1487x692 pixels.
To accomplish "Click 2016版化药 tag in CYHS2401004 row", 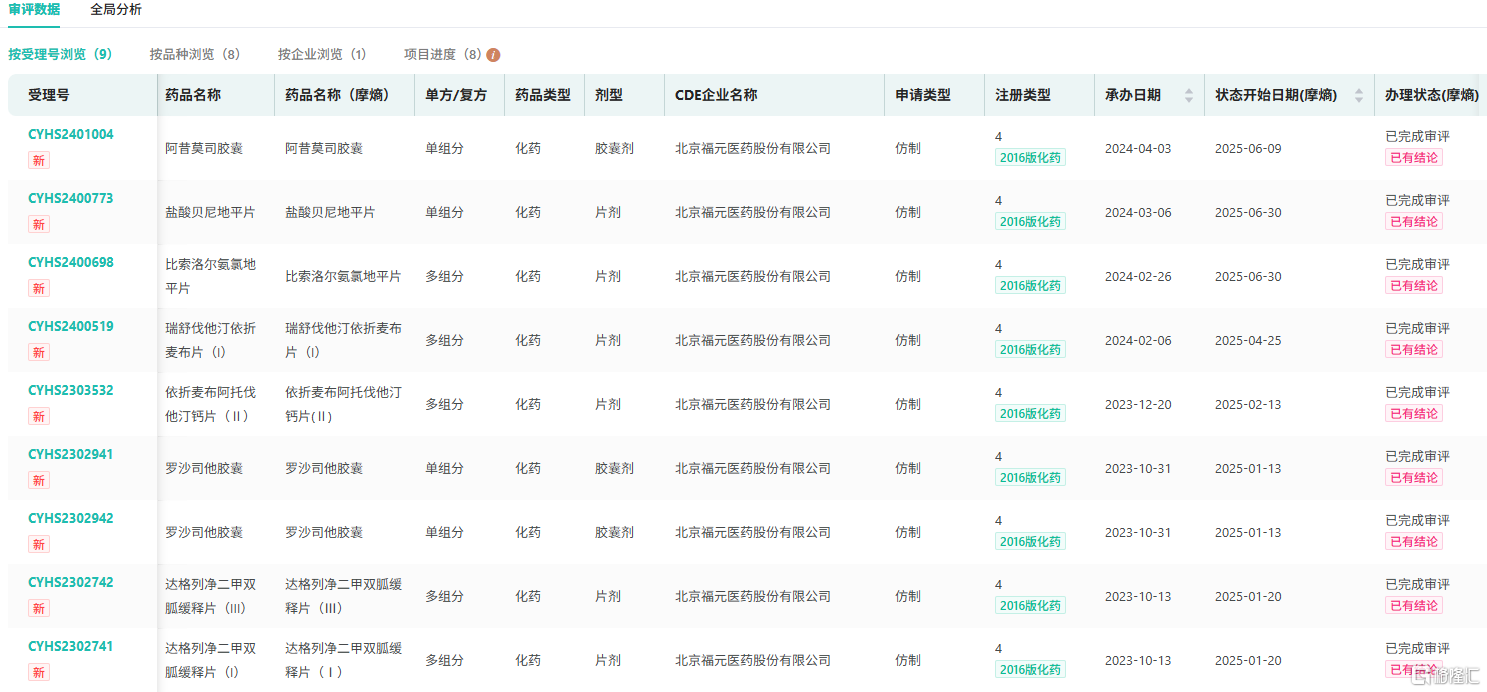I will [1030, 157].
